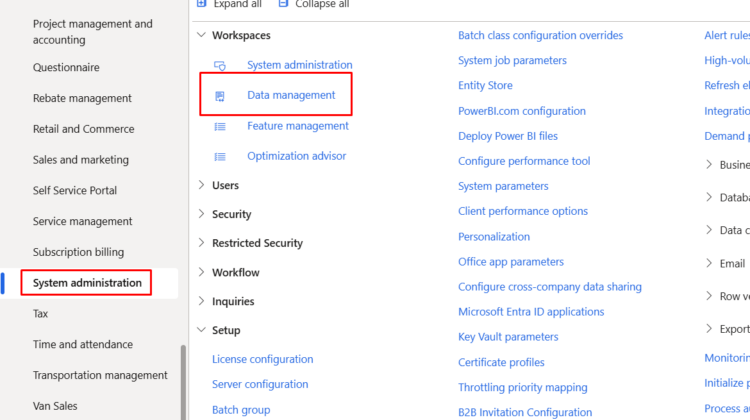
Task: Open Server configuration
Action: pos(260,384)
